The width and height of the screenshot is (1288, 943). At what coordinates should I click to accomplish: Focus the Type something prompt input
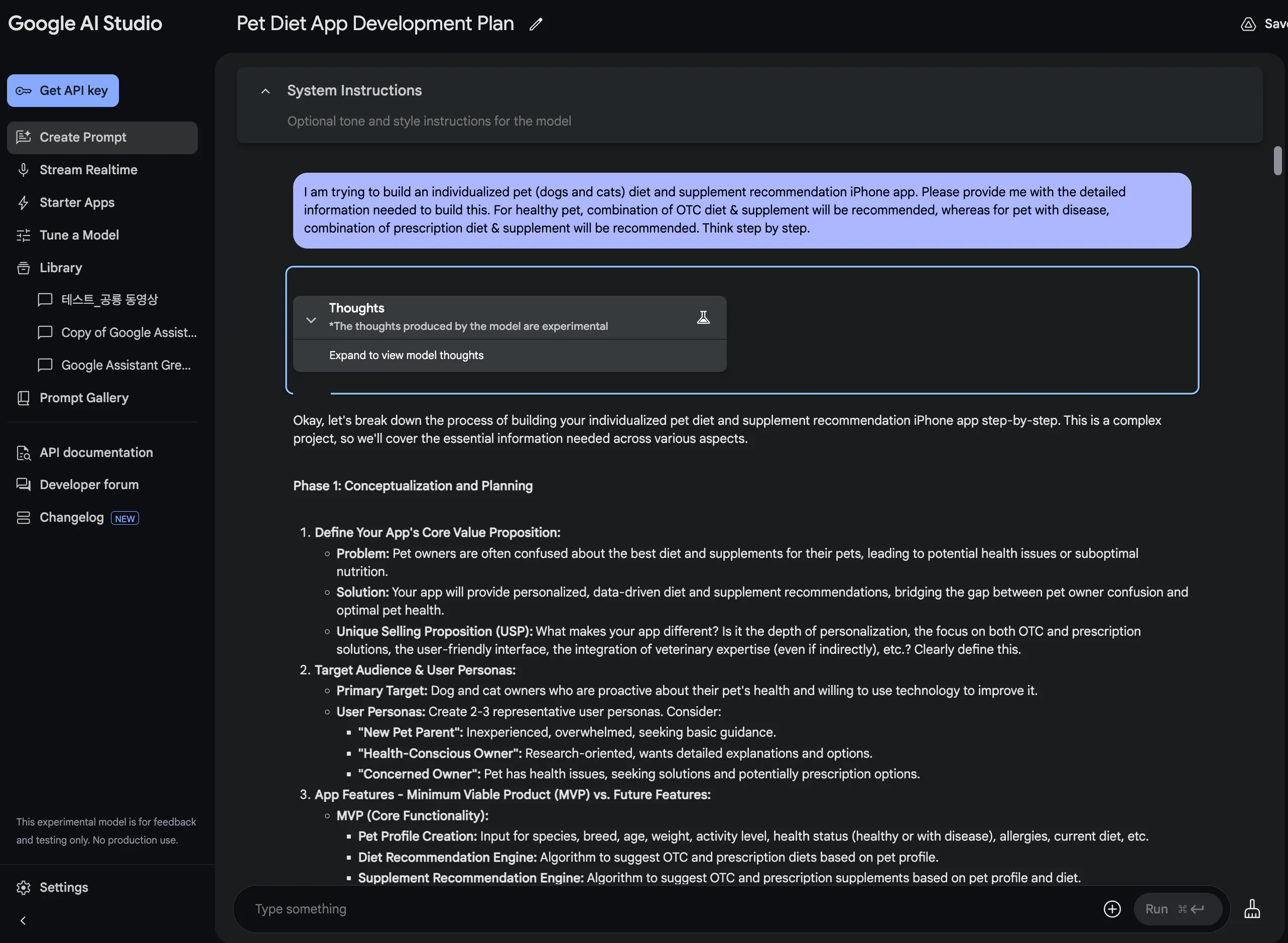pyautogui.click(x=674, y=909)
